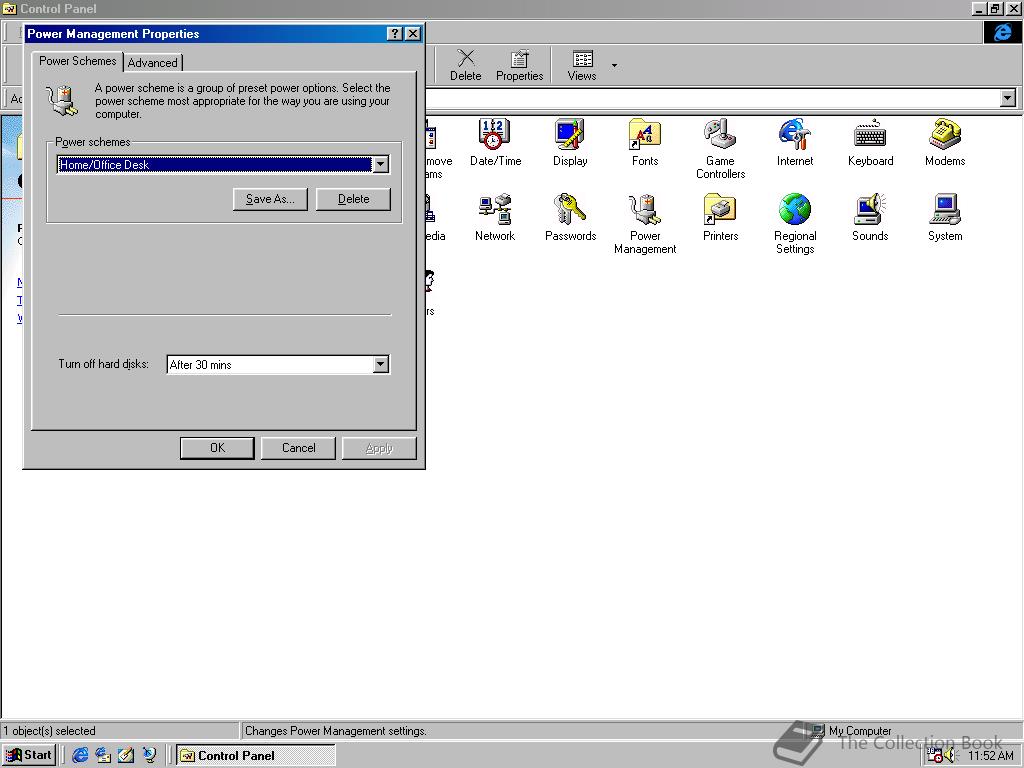Open the System icon
Viewport: 1024px width, 768px height.
[x=944, y=217]
